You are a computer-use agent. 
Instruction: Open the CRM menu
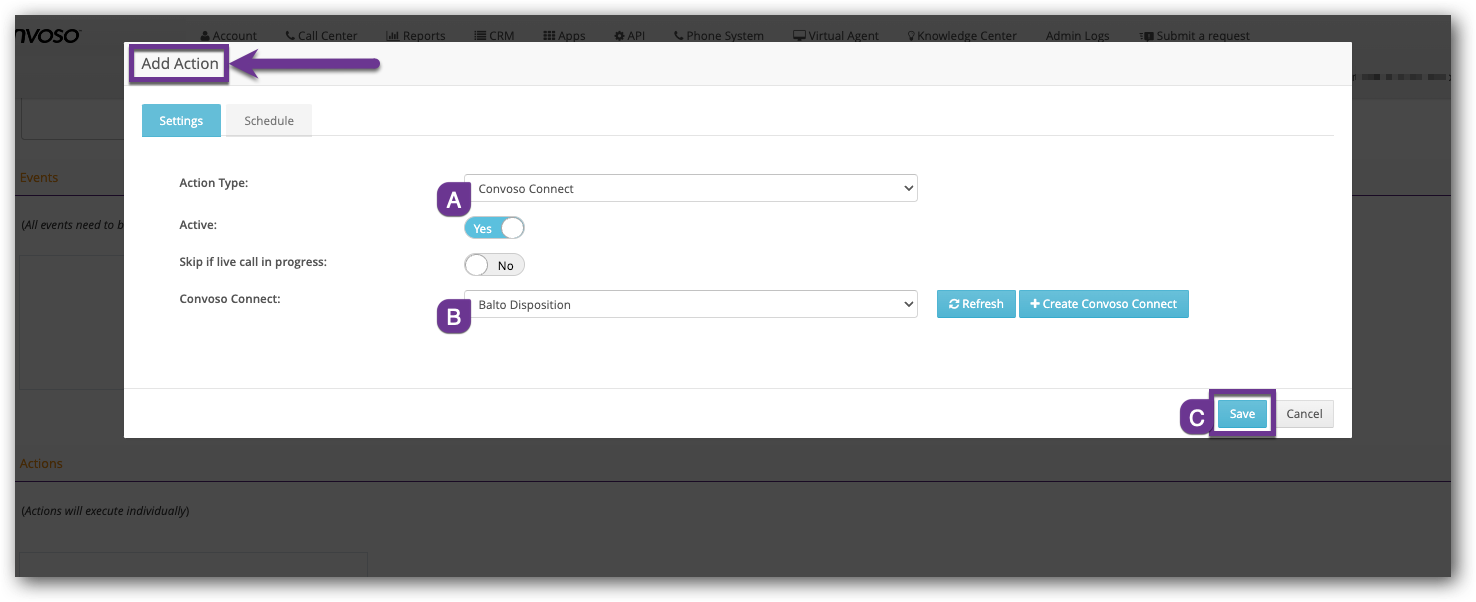tap(494, 36)
